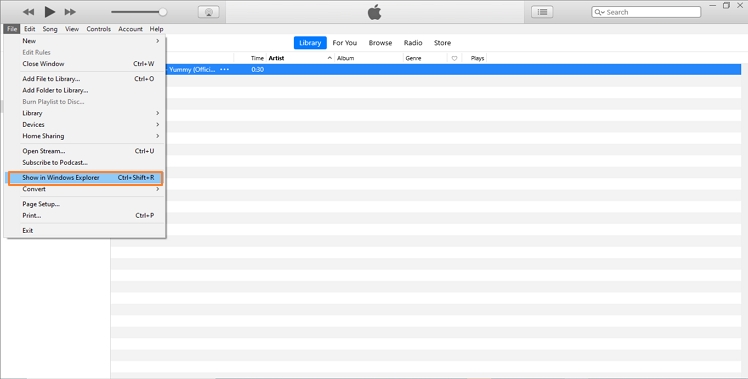The image size is (748, 379).
Task: Expand the Home Sharing submenu
Action: click(x=85, y=136)
